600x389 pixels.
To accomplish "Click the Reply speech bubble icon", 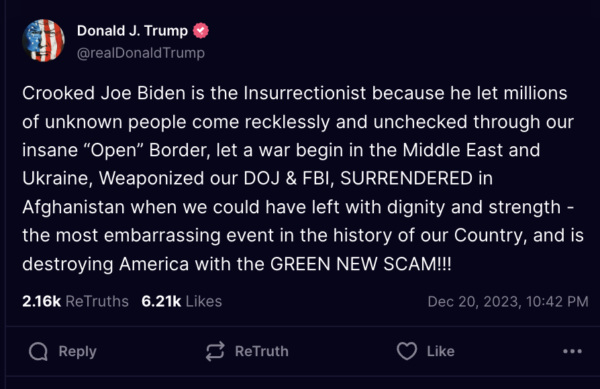I will (x=38, y=351).
